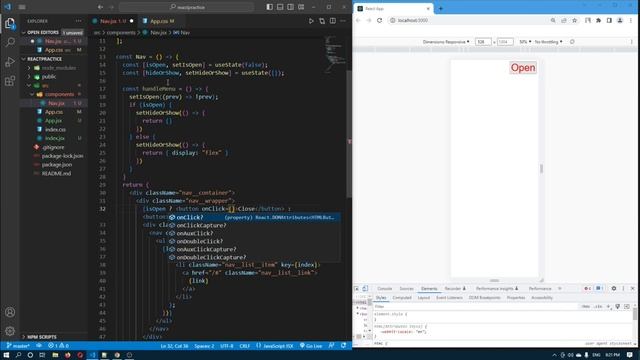Select onClickCapture? autocomplete suggestion

point(254,225)
